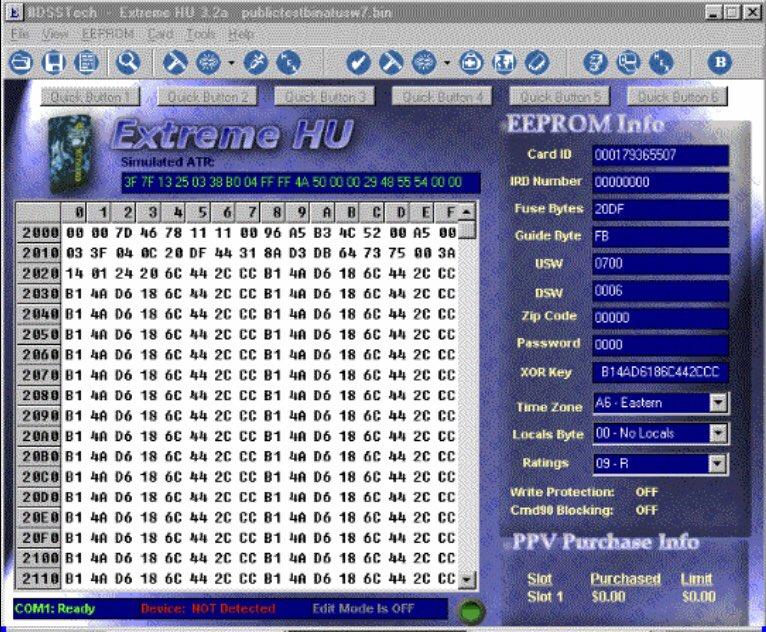Click the round B toolbar icon

[x=720, y=62]
